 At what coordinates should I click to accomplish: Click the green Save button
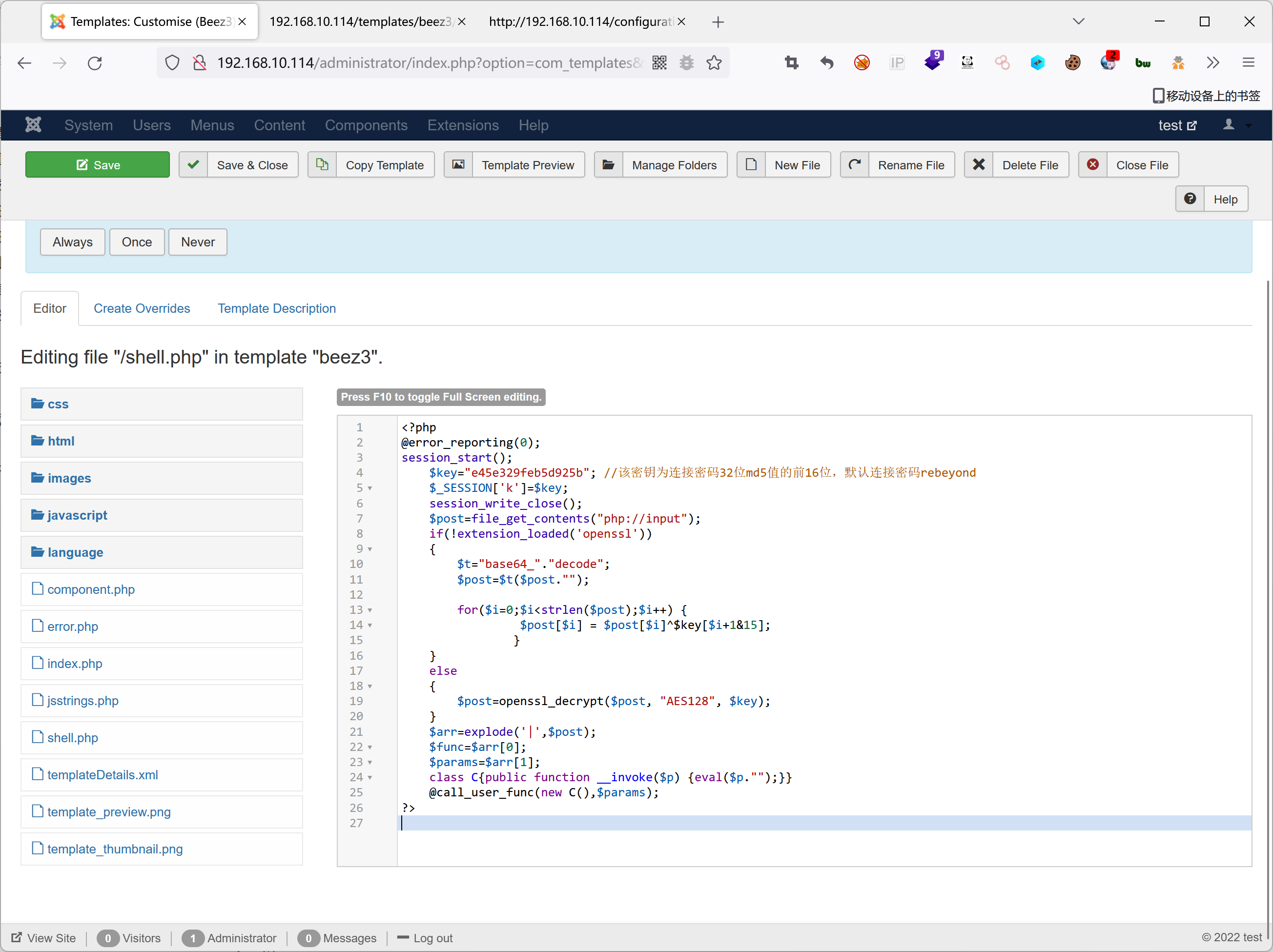(97, 165)
